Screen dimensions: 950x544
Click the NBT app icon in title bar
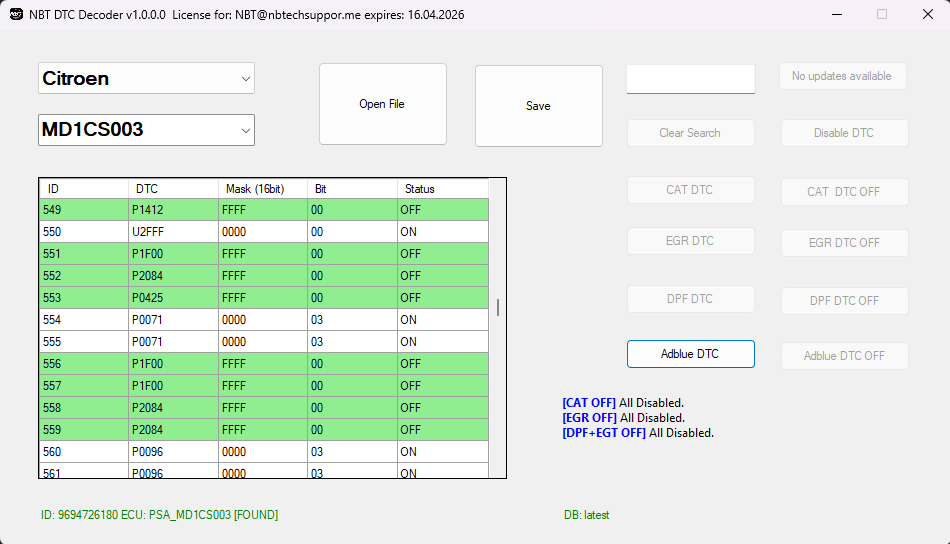[16, 14]
